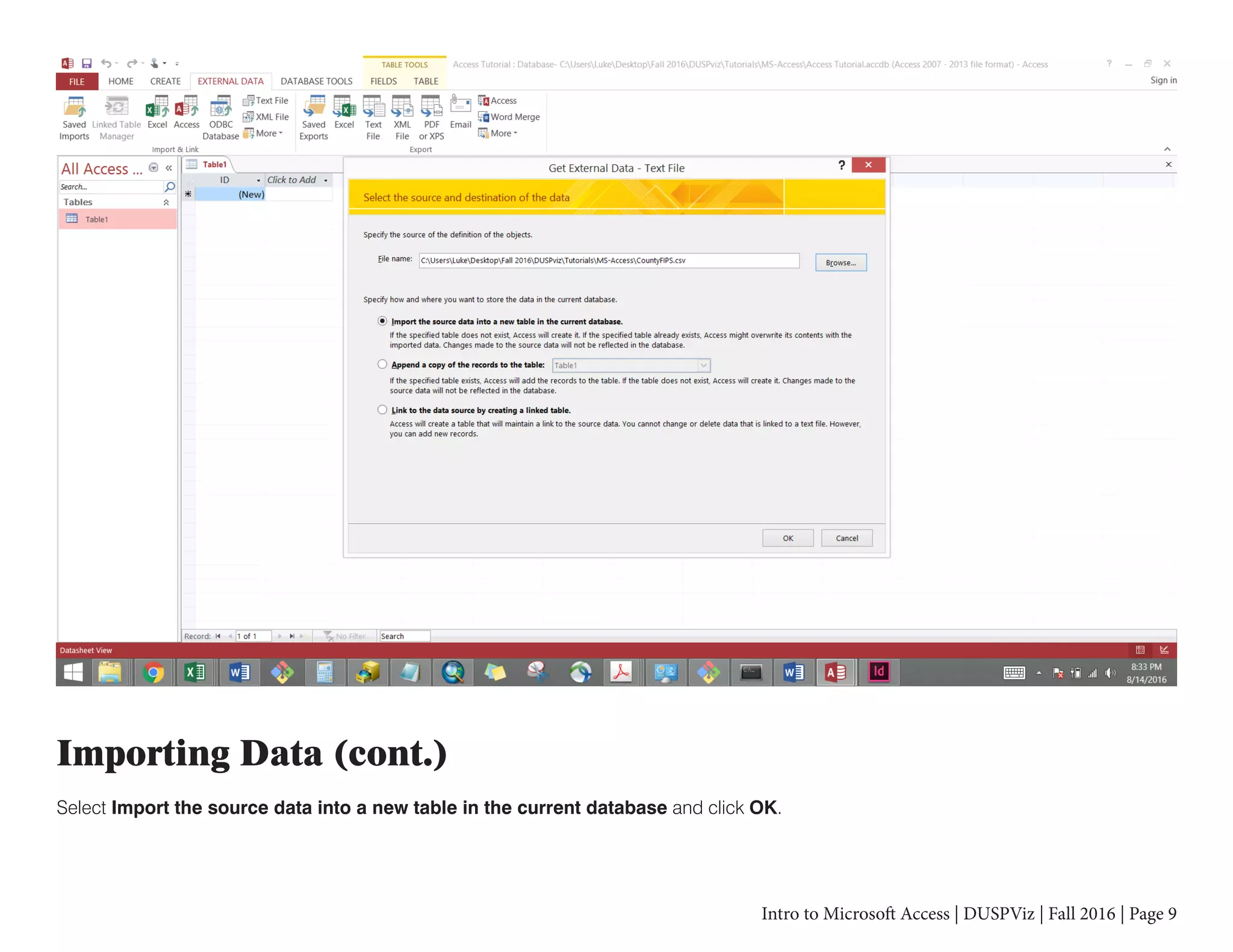
Task: Collapse the navigation pane with shutter button
Action: click(169, 168)
